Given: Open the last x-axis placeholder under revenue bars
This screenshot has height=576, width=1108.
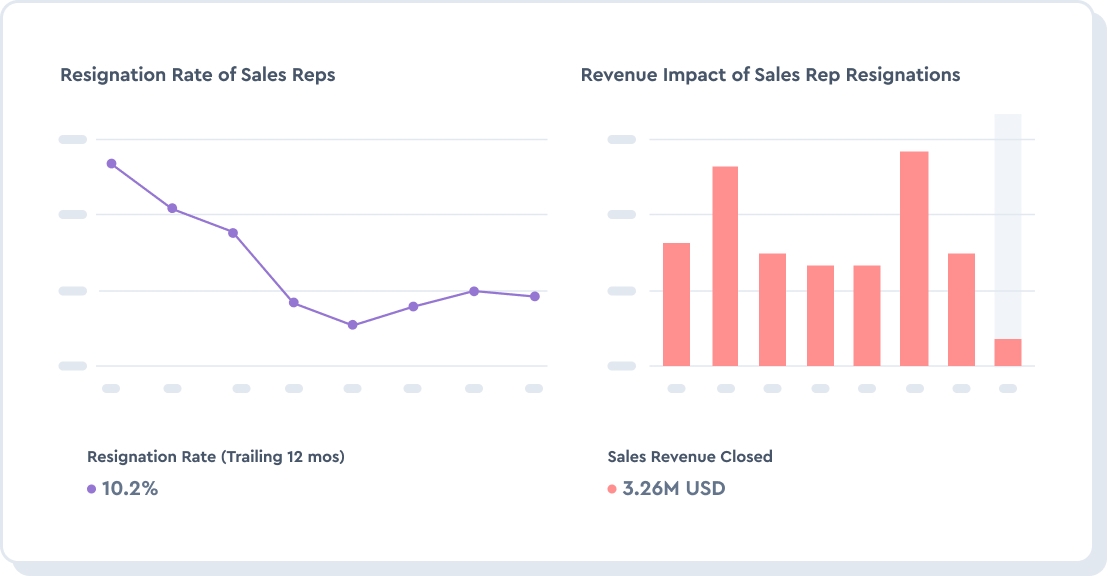Looking at the screenshot, I should click(x=1008, y=388).
